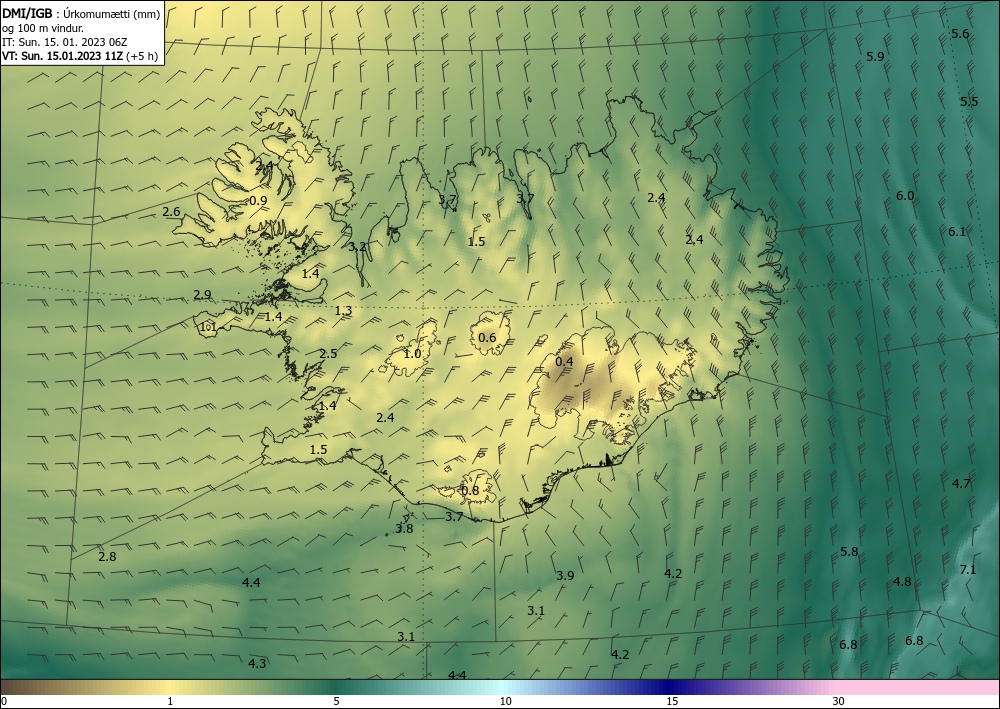Image resolution: width=1000 pixels, height=709 pixels.
Task: Click the 1.0 value on Langjökull glacier
Action: click(x=412, y=353)
